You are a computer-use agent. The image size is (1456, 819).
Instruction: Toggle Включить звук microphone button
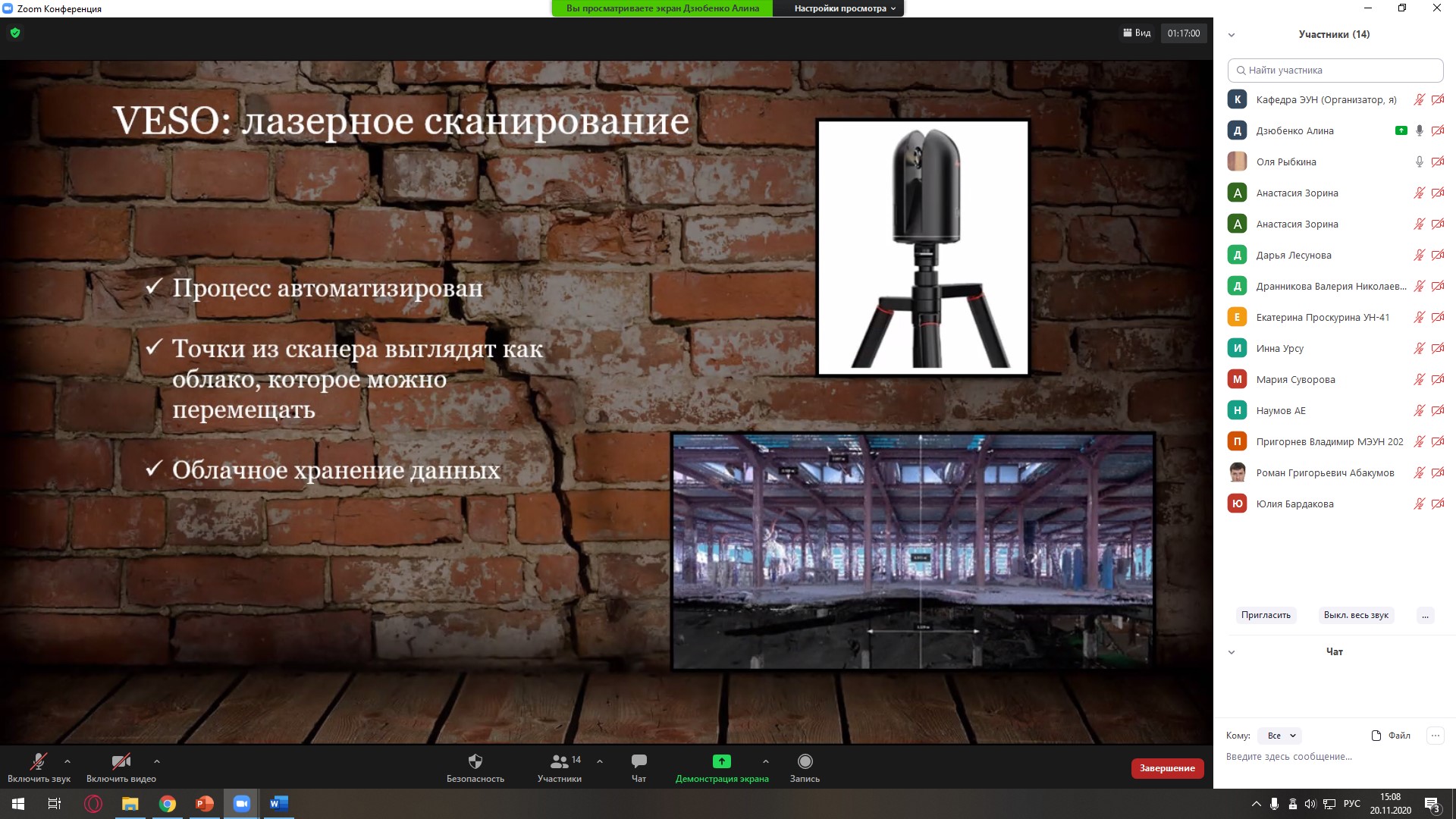tap(39, 767)
